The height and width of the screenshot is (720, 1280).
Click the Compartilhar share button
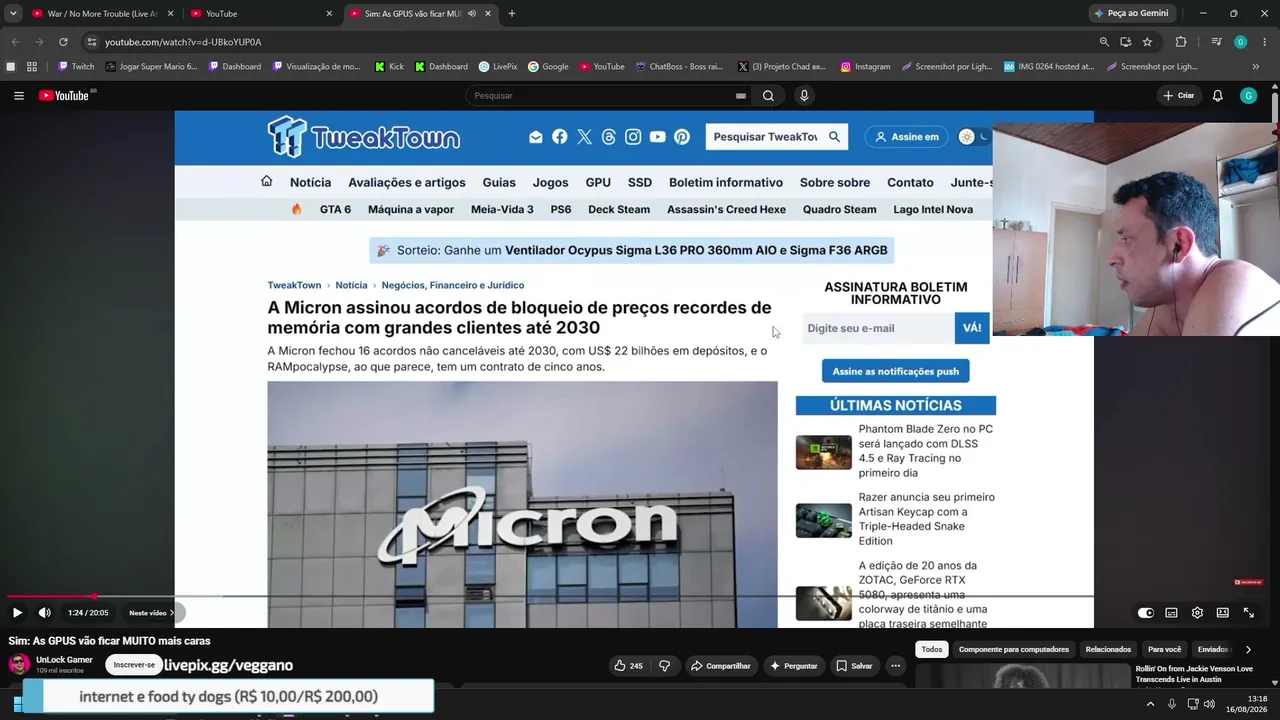click(721, 666)
